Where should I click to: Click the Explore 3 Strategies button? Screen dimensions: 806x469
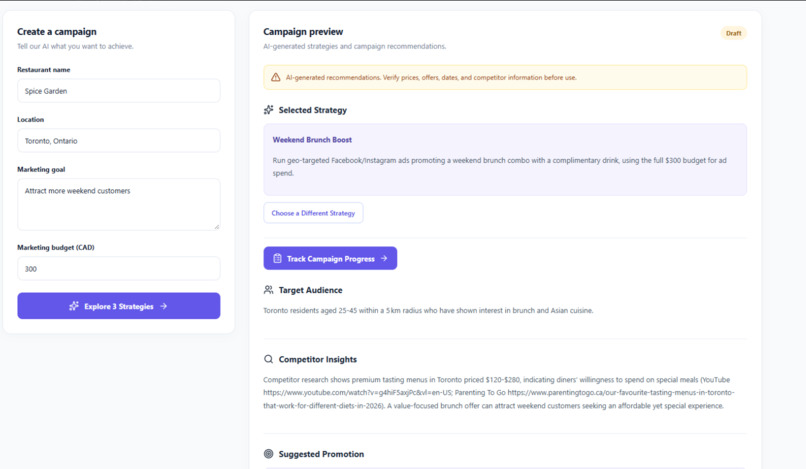click(119, 306)
